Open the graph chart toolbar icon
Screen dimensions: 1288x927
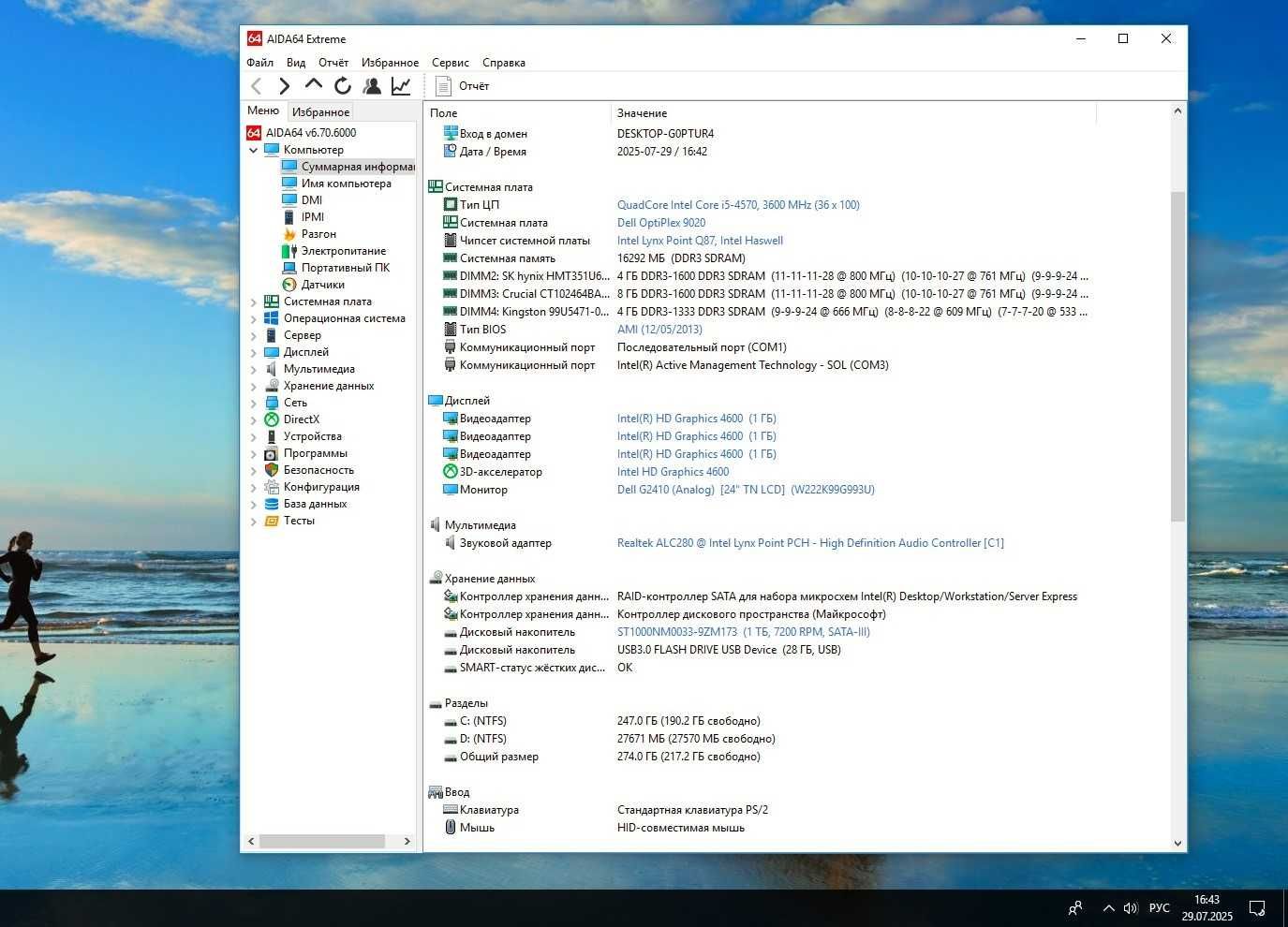point(401,86)
